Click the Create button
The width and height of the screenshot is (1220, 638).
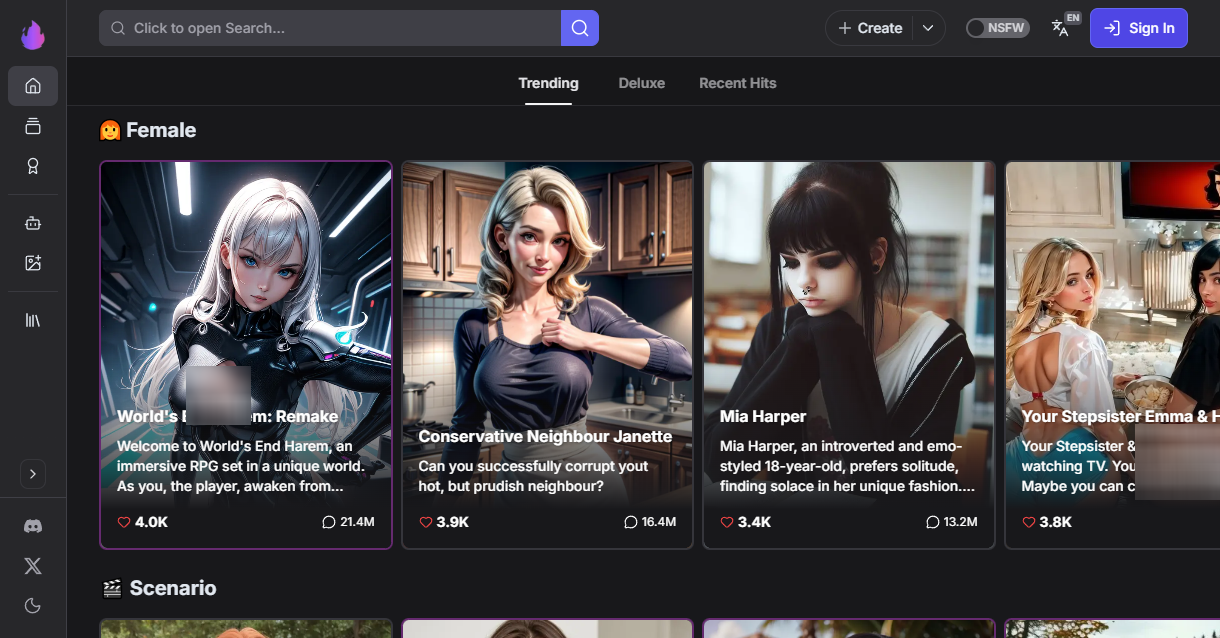pos(869,28)
